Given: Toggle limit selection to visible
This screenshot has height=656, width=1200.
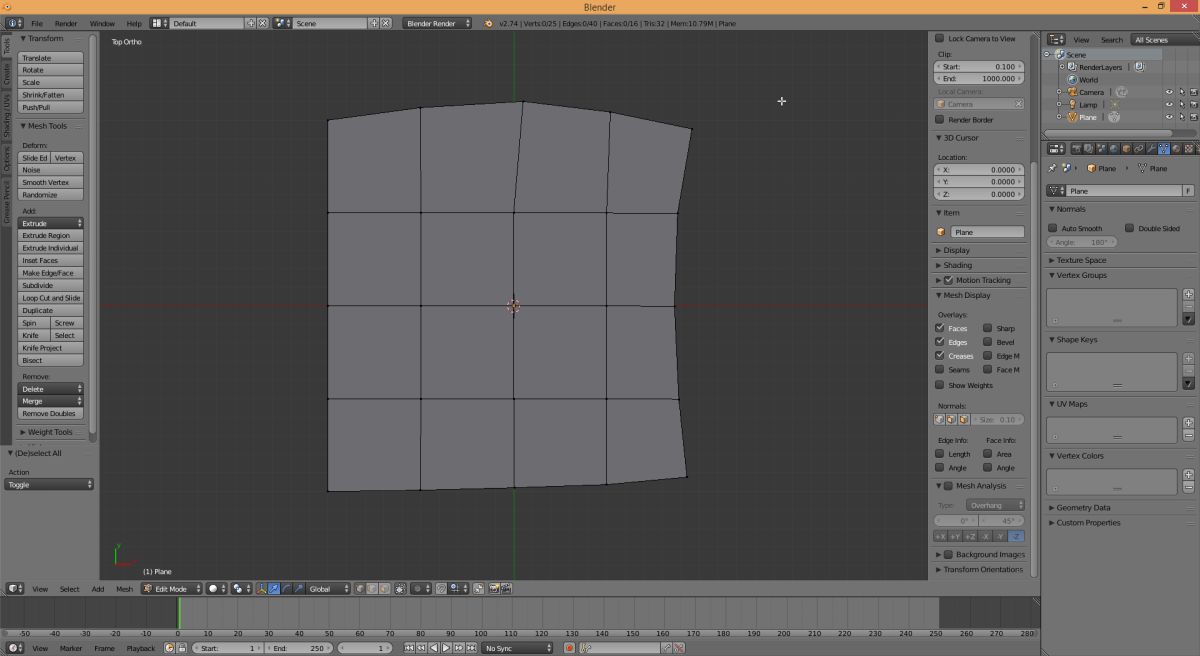Looking at the screenshot, I should coord(399,589).
